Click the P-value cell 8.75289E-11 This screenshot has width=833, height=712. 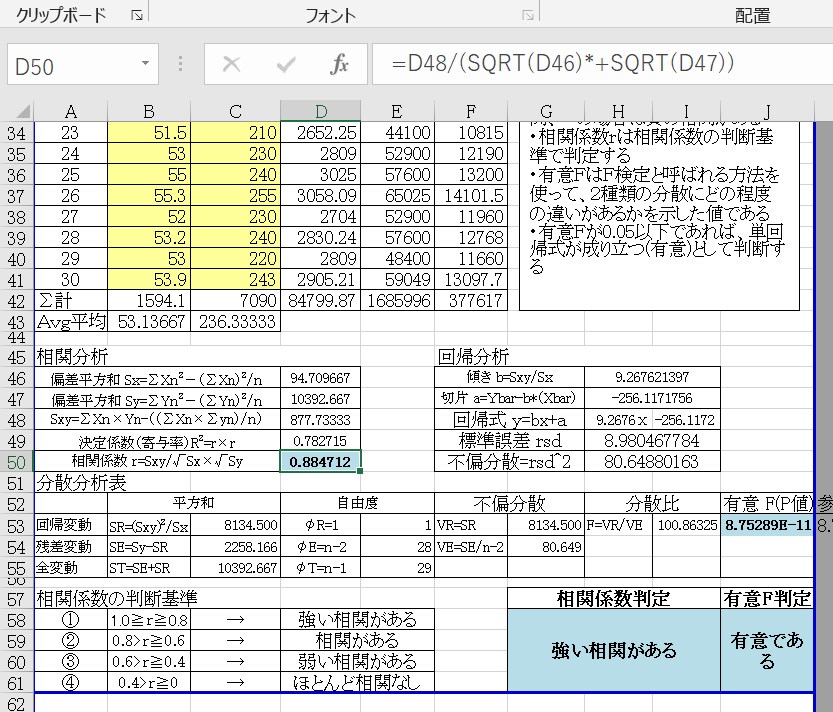point(767,525)
